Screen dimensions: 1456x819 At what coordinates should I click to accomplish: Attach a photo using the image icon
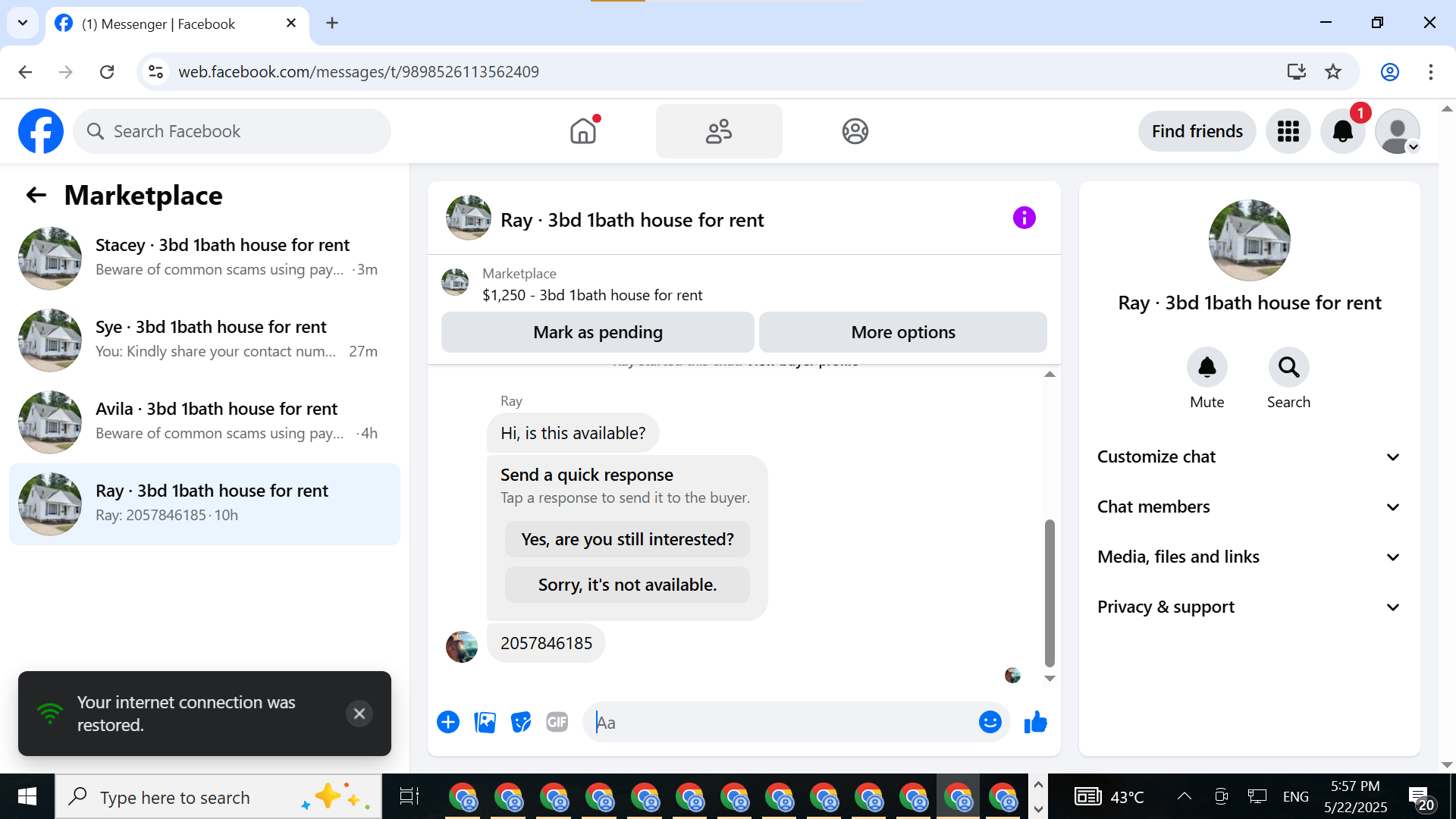click(x=485, y=723)
